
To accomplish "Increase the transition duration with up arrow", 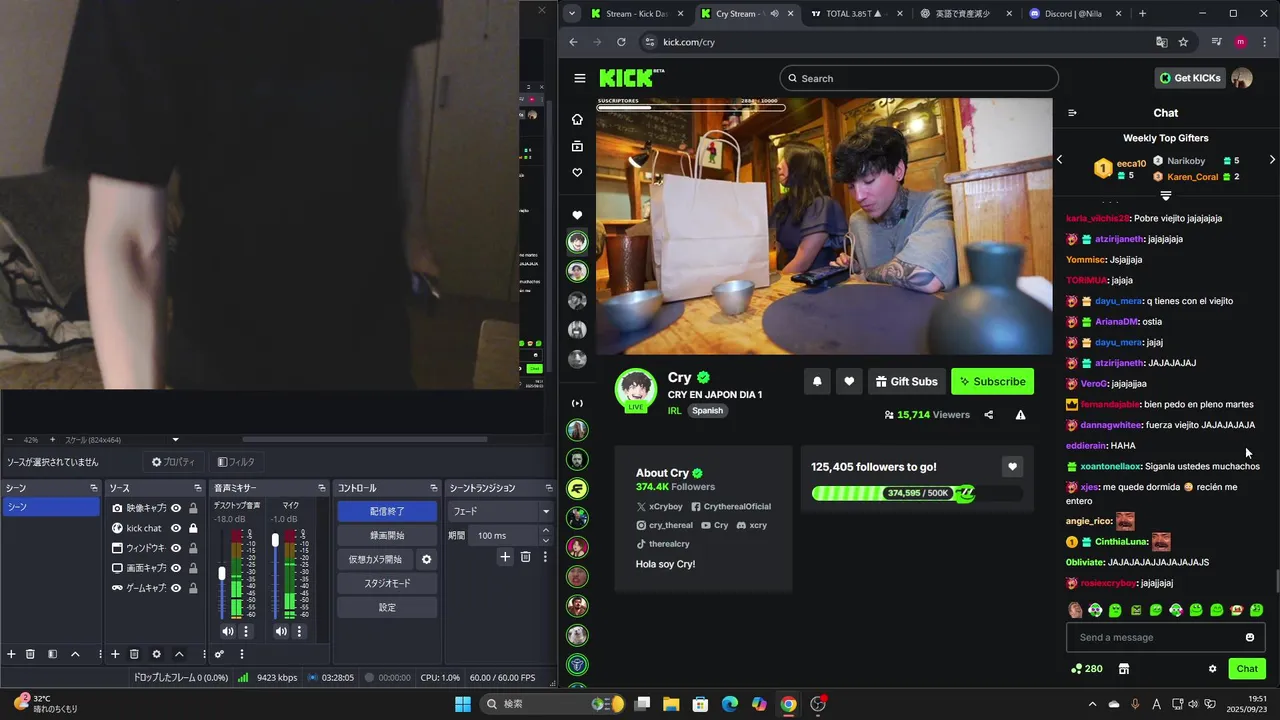I will pos(545,531).
